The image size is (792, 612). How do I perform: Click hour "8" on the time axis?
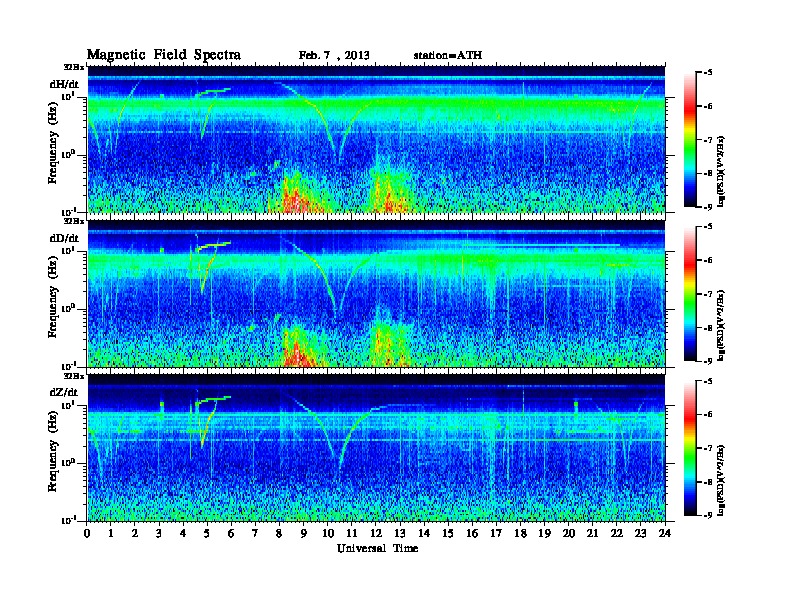tap(279, 533)
